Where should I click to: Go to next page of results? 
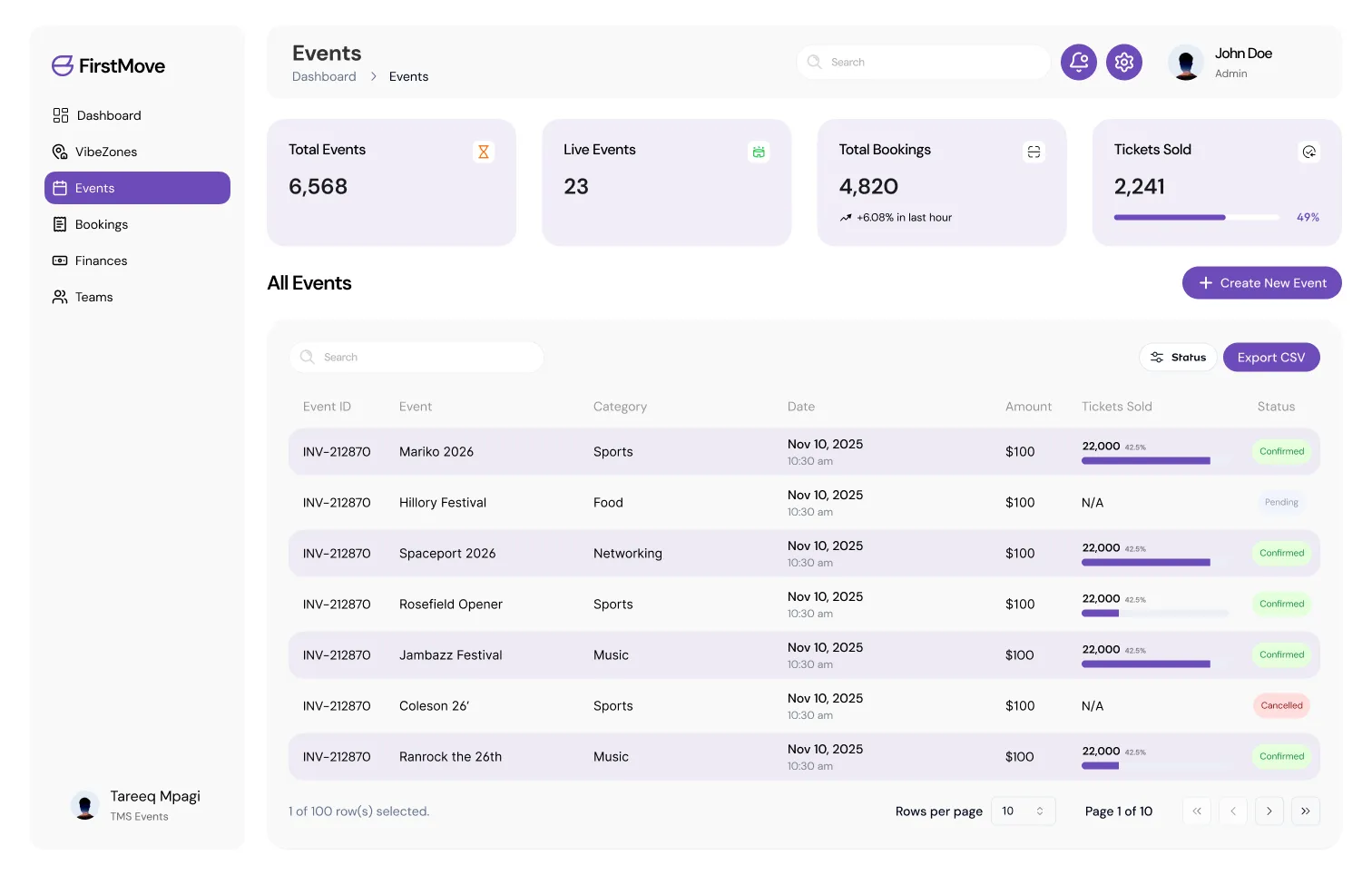(x=1269, y=811)
